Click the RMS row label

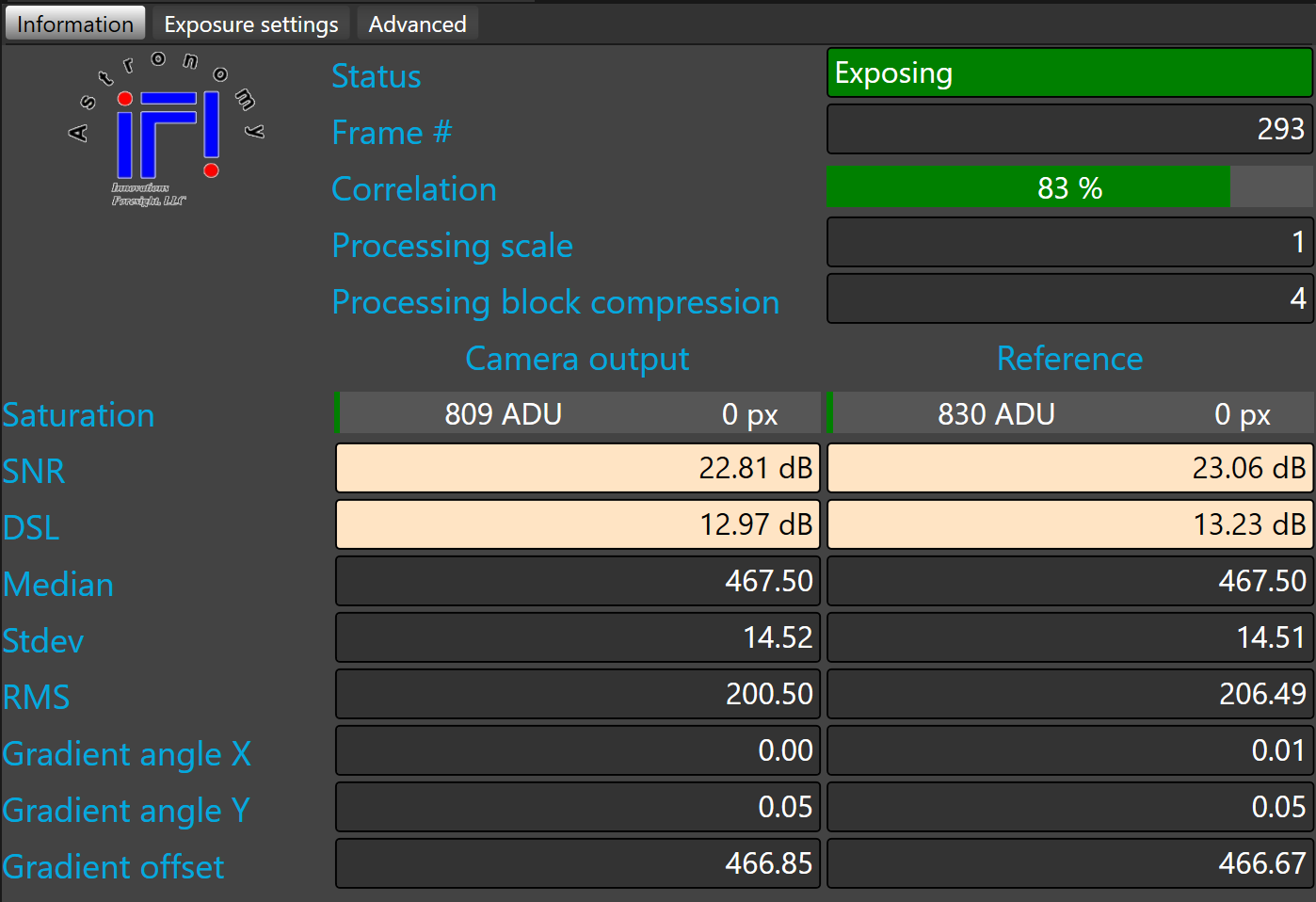(x=36, y=698)
